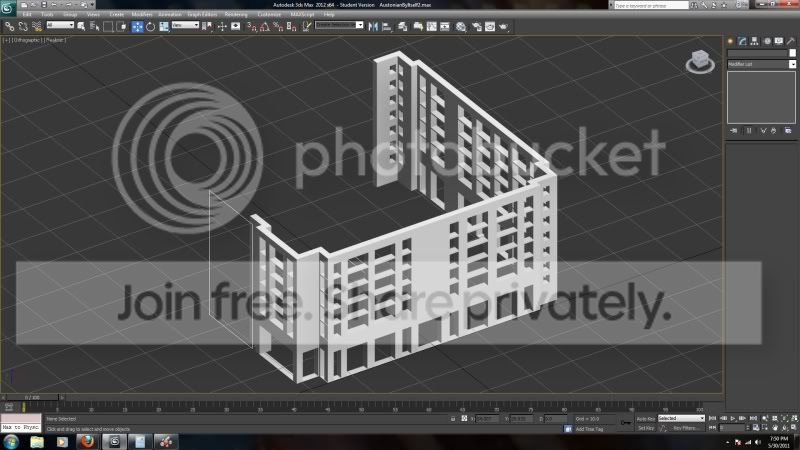The image size is (800, 450).
Task: Select the Move transform tool
Action: coord(137,27)
